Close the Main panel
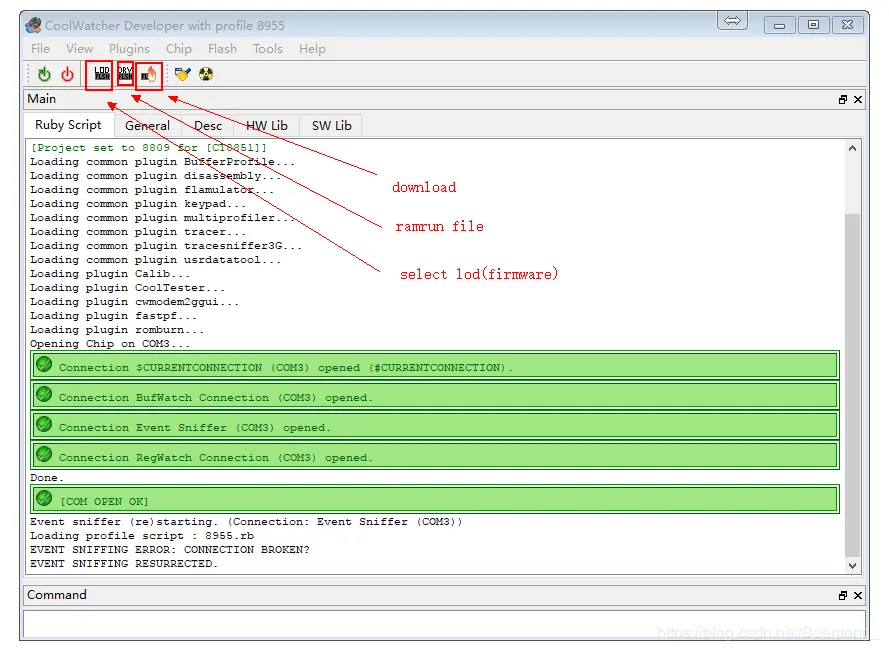Viewport: 889px width, 651px height. pyautogui.click(x=858, y=100)
